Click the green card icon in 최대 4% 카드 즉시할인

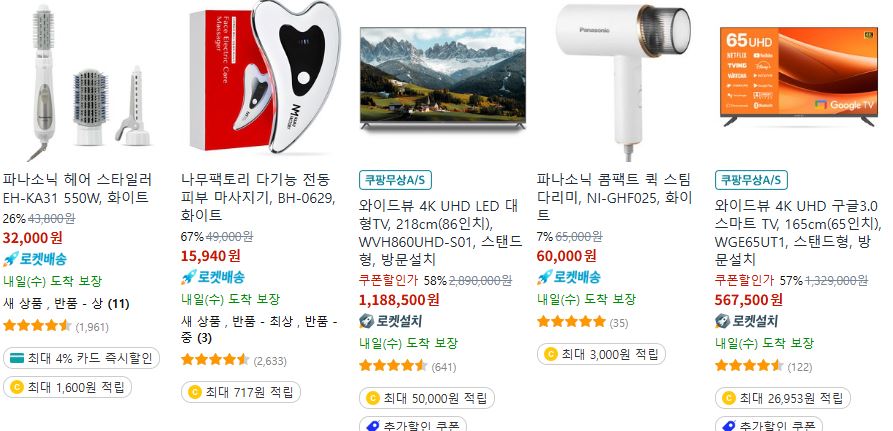pyautogui.click(x=17, y=359)
